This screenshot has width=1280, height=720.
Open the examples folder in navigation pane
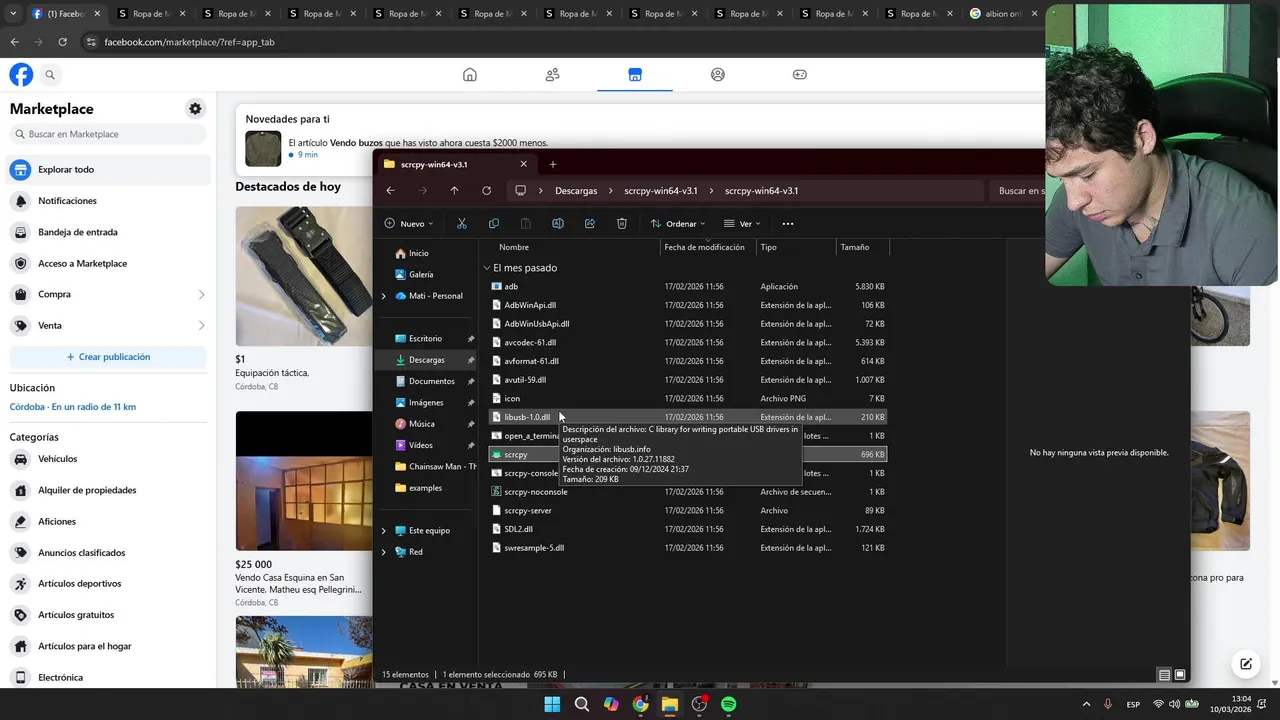[426, 488]
